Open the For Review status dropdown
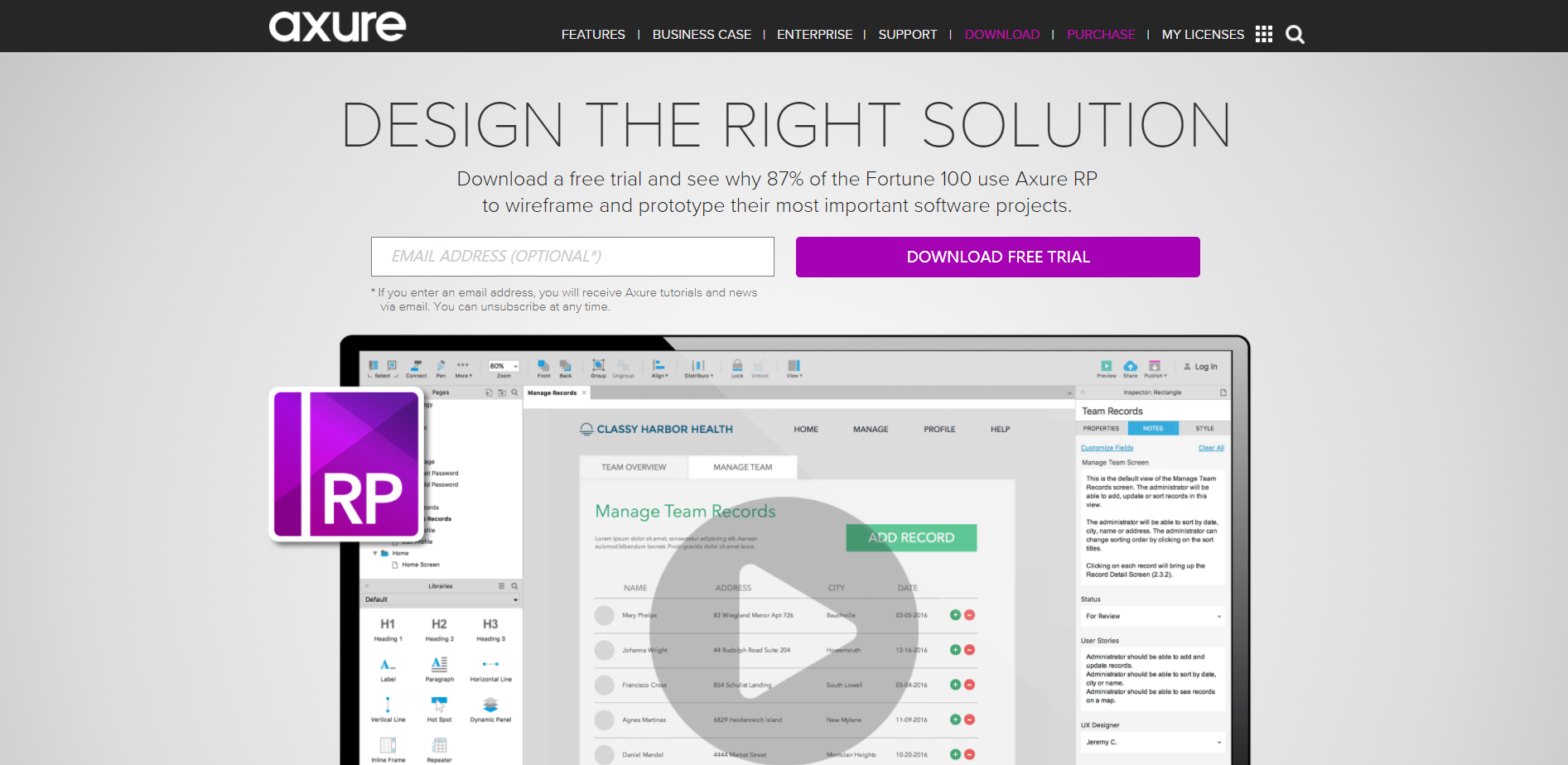 click(x=1153, y=616)
